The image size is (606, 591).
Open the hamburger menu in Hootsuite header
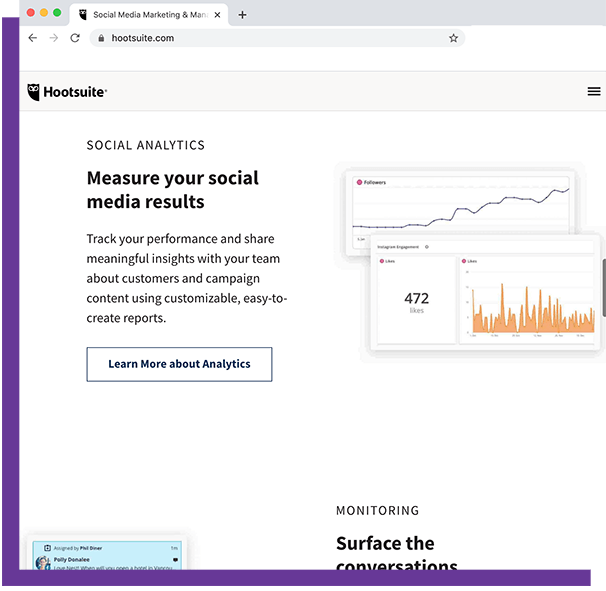(x=594, y=91)
